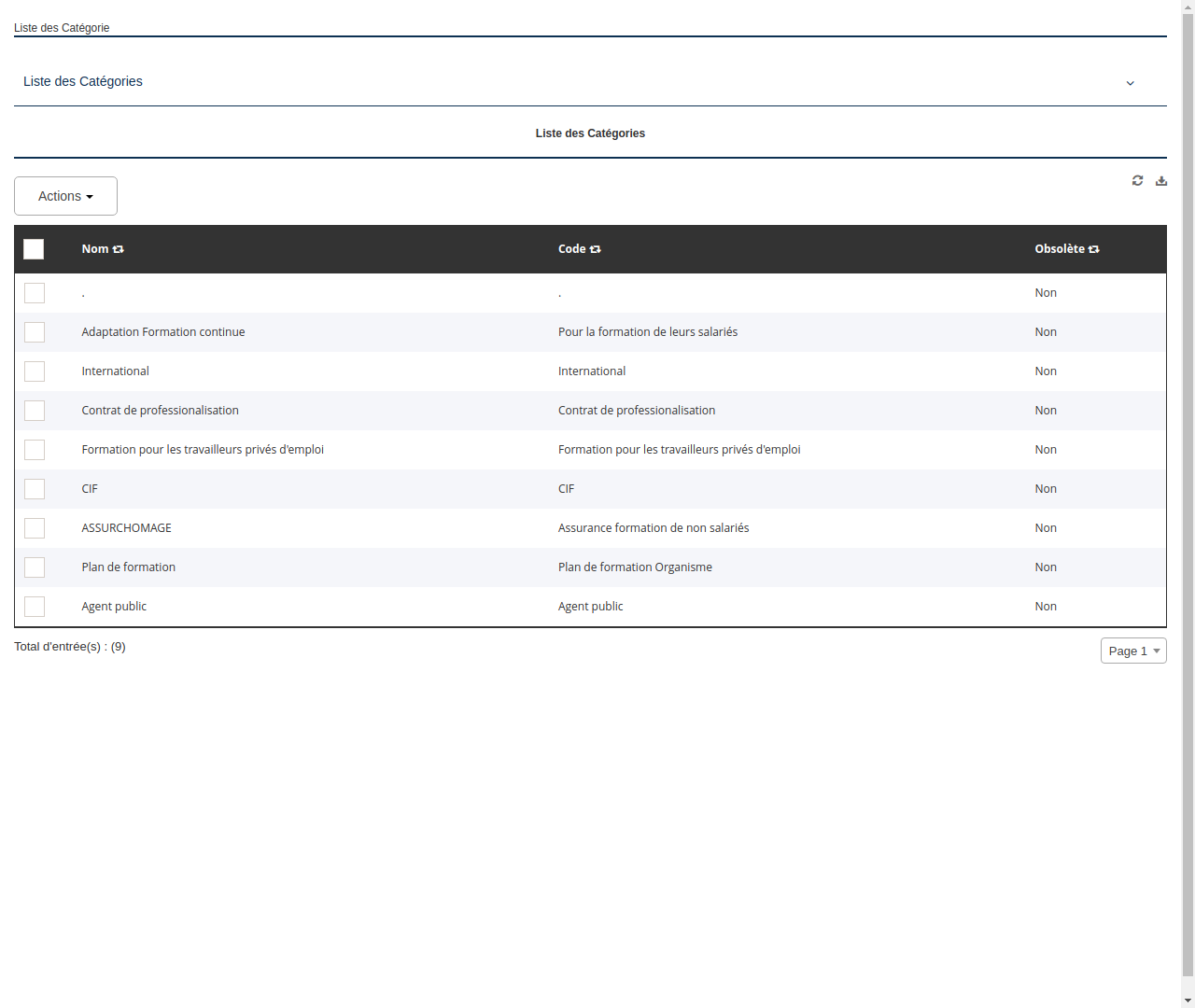Check the select-all checkbox in the header
The image size is (1195, 1008).
(34, 249)
